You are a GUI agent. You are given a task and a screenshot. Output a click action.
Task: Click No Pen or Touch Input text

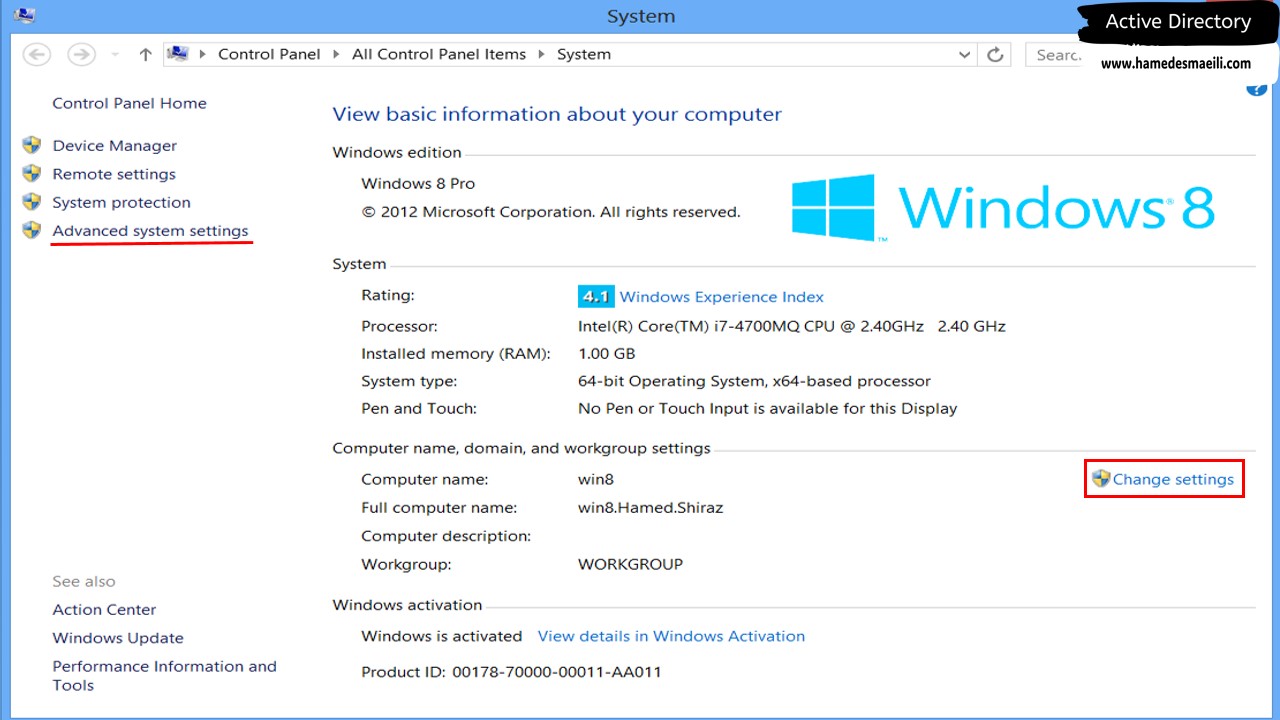[767, 409]
